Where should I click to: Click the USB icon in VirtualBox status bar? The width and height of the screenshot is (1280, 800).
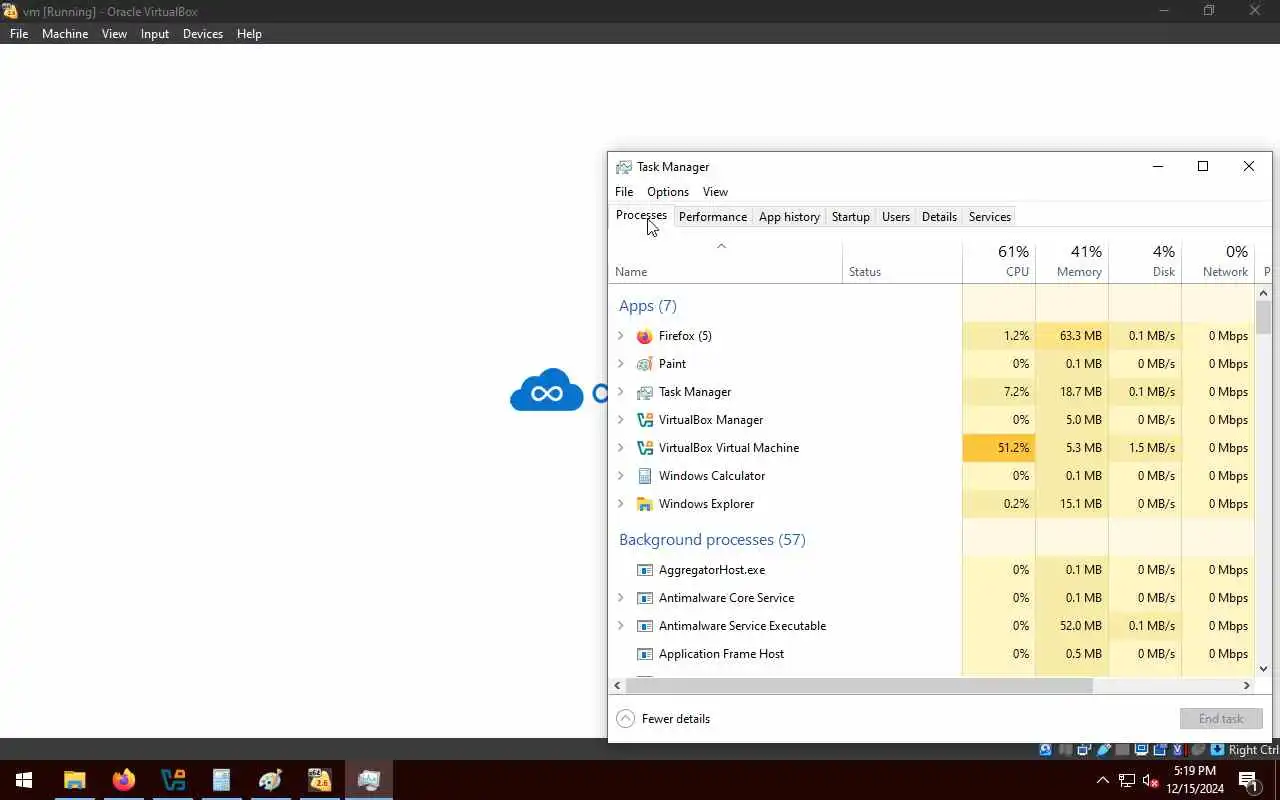tap(1104, 749)
